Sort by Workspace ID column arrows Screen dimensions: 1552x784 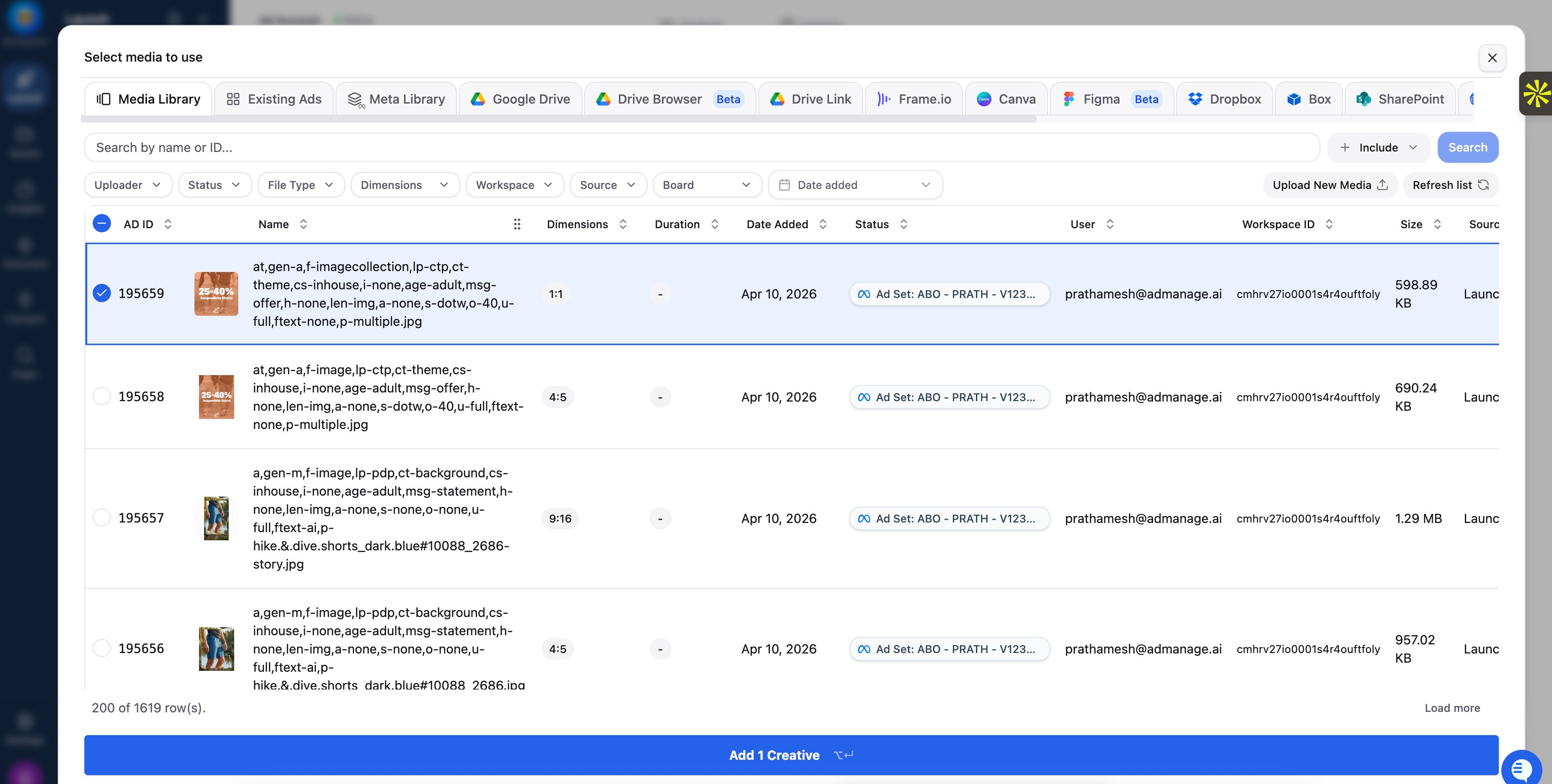(1329, 224)
